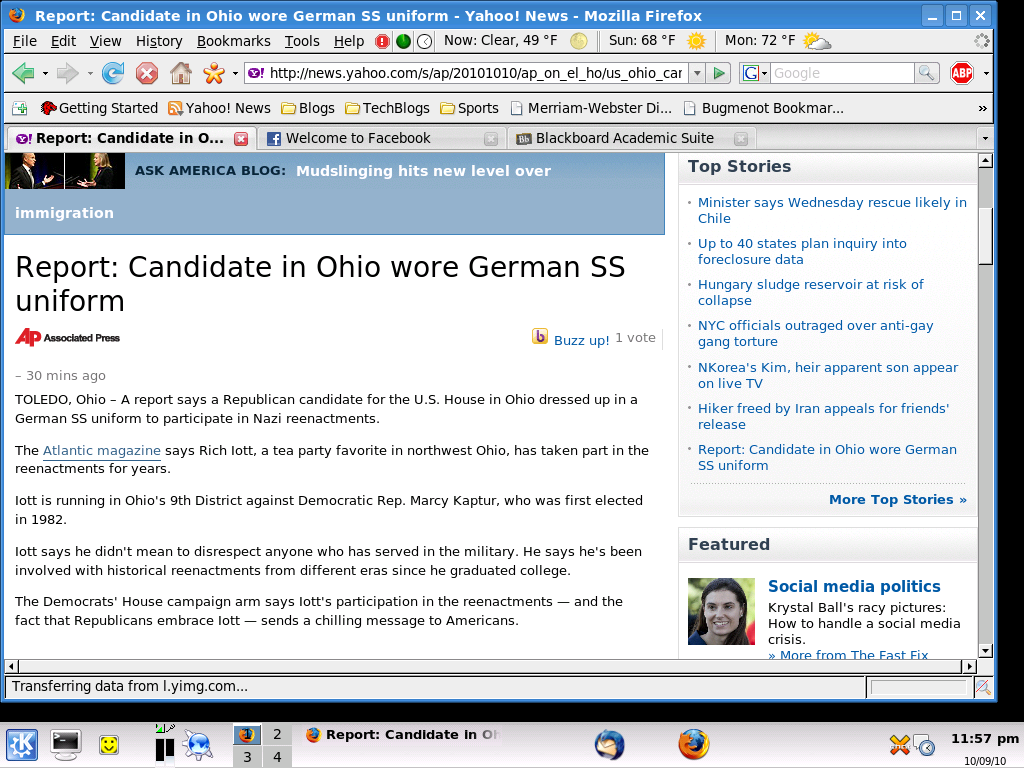The image size is (1024, 768).
Task: Expand the Back button history dropdown
Action: [45, 74]
